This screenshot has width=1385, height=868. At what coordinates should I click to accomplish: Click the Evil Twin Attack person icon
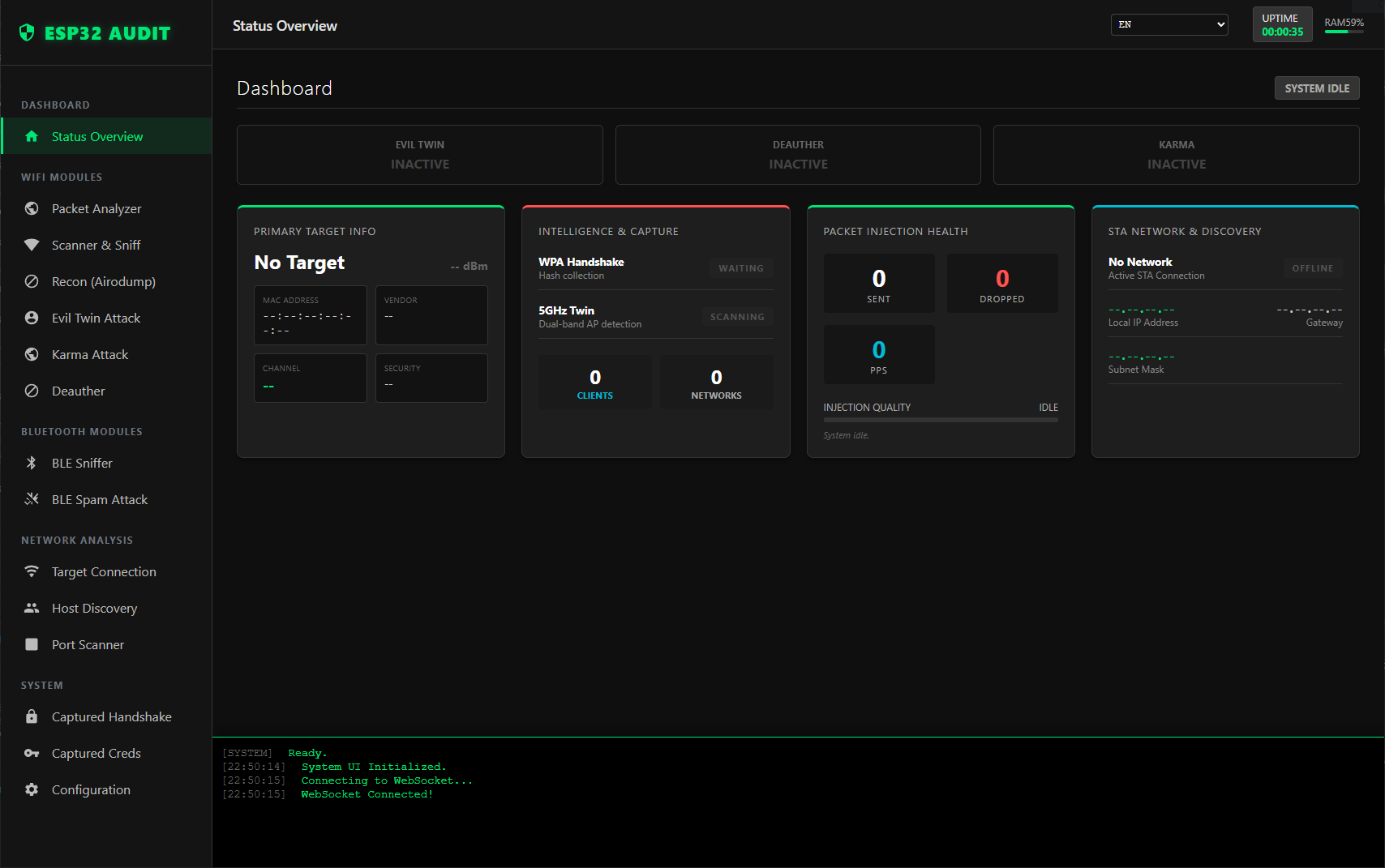point(32,318)
